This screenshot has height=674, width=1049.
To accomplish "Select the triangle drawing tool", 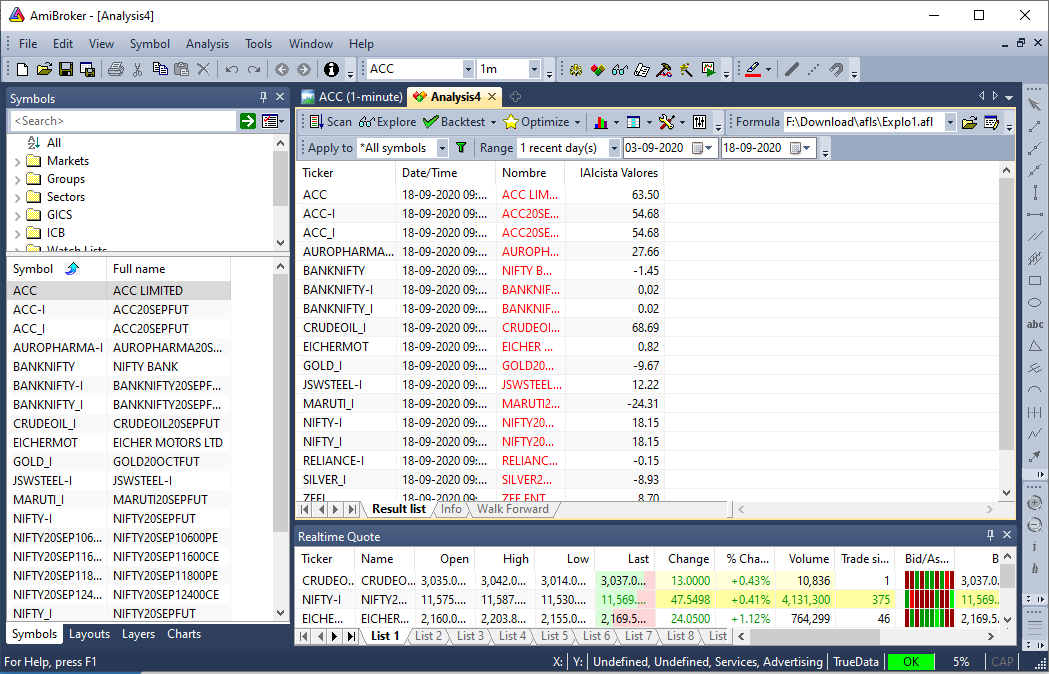I will [1035, 346].
